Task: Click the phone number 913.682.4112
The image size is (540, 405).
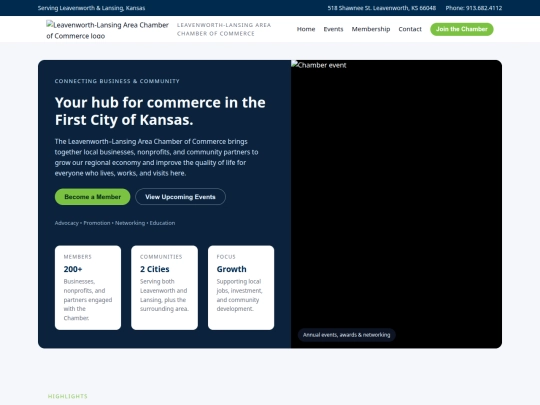Action: [x=474, y=8]
